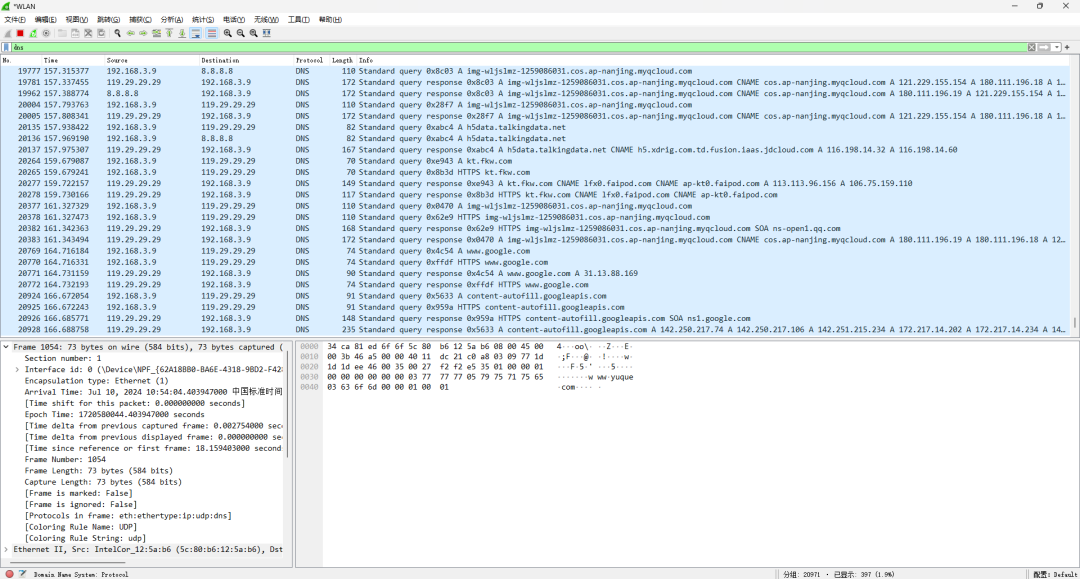Screen dimensions: 1080x579
Task: Toggle packet colorization rules
Action: tap(211, 33)
